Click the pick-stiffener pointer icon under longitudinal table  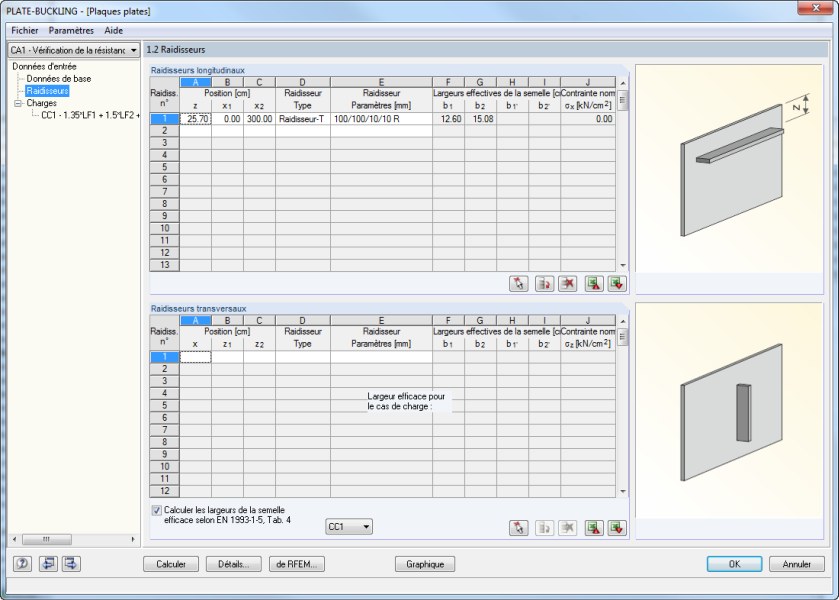click(518, 284)
